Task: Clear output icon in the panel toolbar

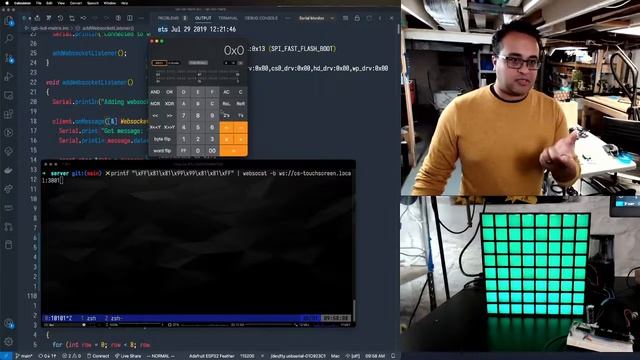Action: click(346, 18)
